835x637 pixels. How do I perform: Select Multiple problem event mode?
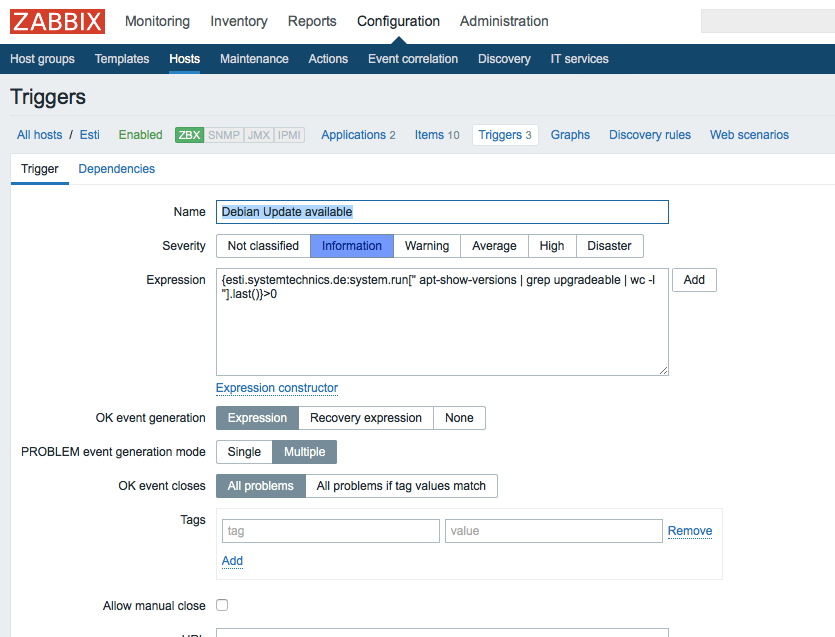coord(305,452)
